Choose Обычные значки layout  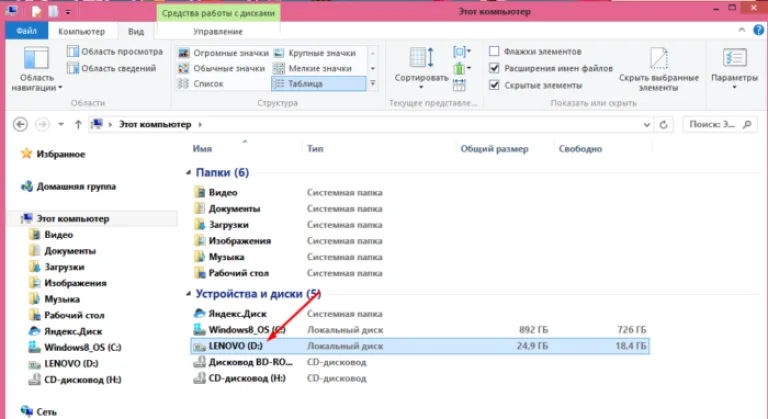[x=221, y=68]
